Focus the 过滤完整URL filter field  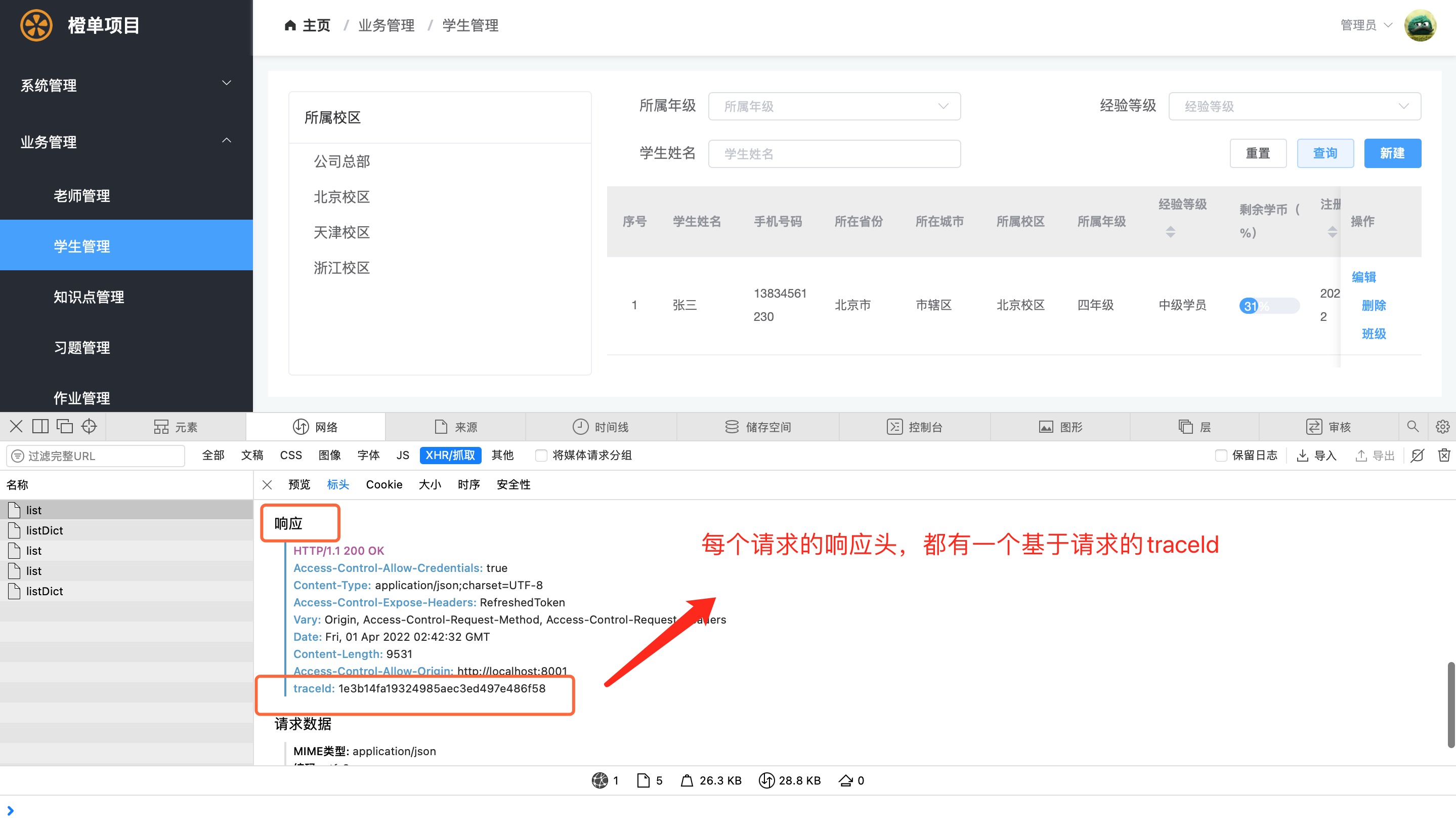pyautogui.click(x=96, y=456)
